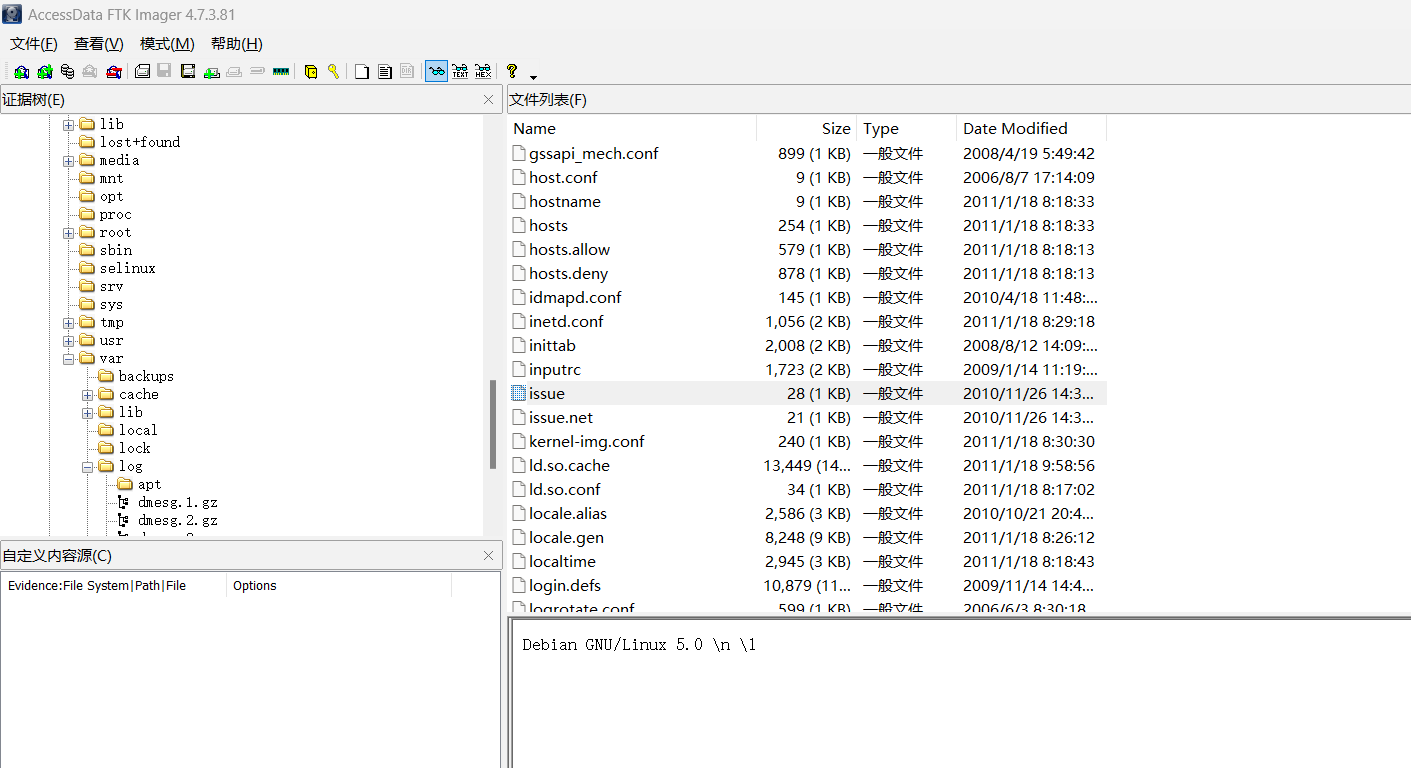Expand the root folder node
This screenshot has width=1411, height=768.
69,233
